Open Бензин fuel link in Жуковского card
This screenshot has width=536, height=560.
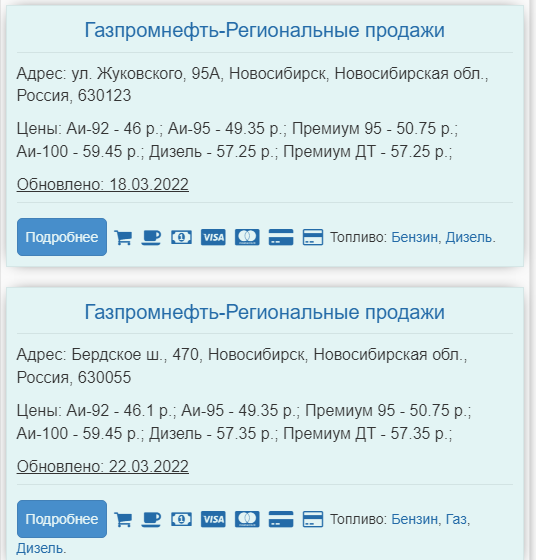(416, 238)
